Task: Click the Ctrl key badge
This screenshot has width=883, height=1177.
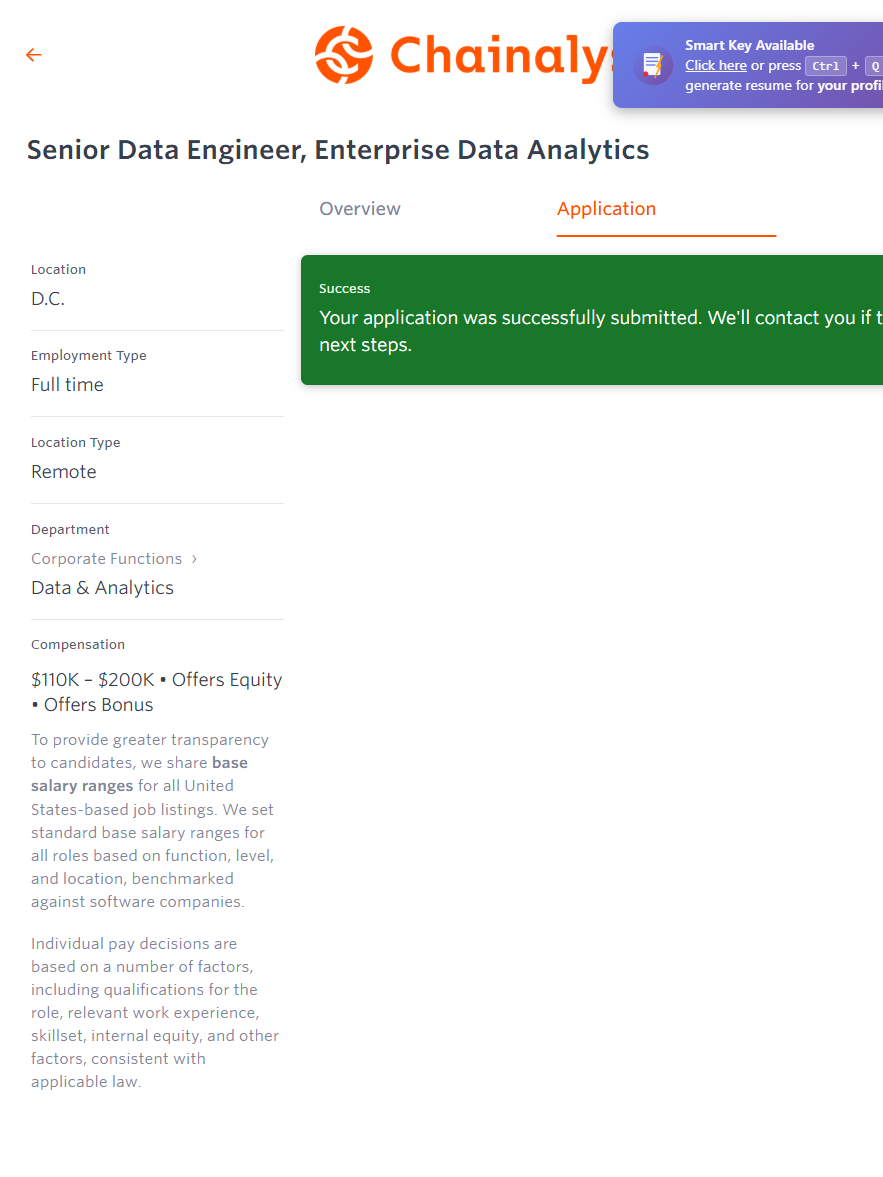Action: click(826, 66)
